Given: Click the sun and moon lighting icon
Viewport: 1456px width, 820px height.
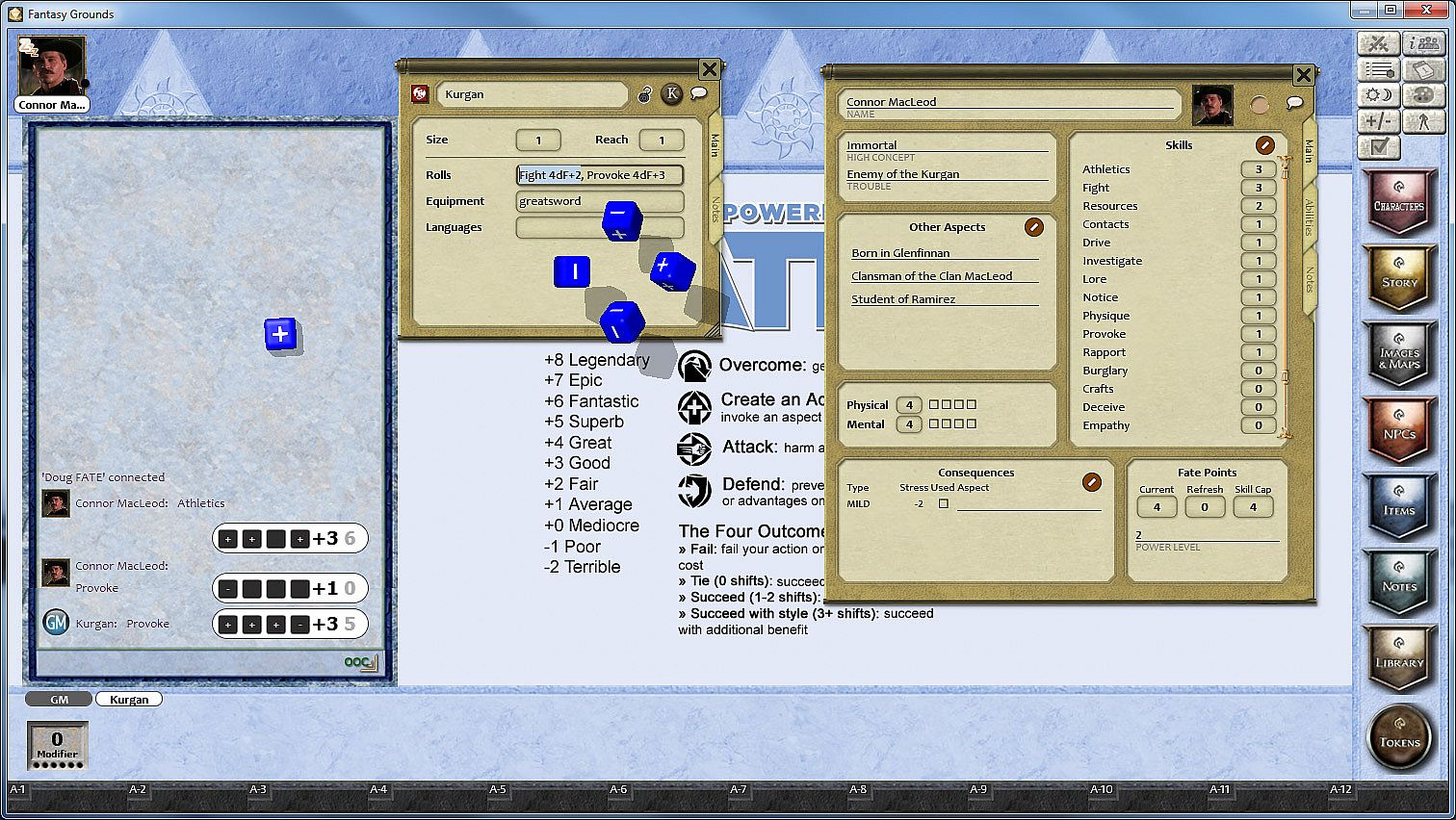Looking at the screenshot, I should point(1378,95).
